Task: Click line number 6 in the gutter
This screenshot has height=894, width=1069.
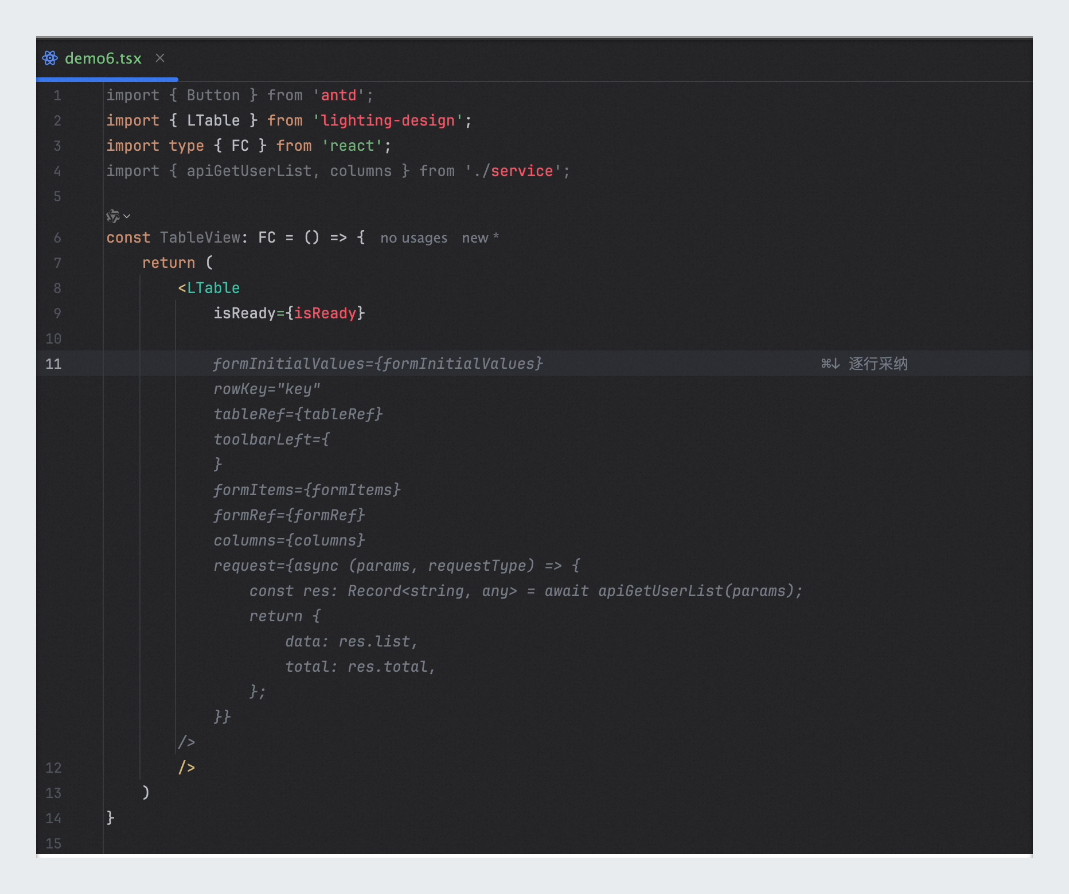Action: [x=57, y=238]
